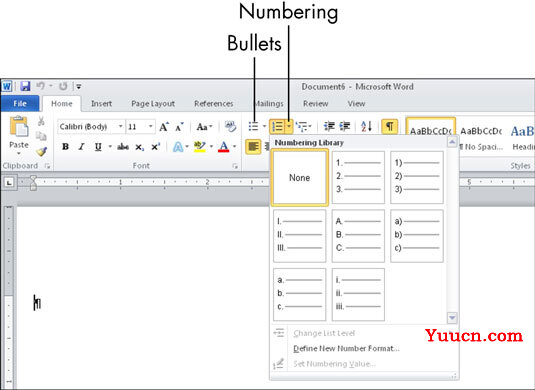The image size is (535, 390).
Task: Toggle Subscript formatting
Action: (139, 147)
